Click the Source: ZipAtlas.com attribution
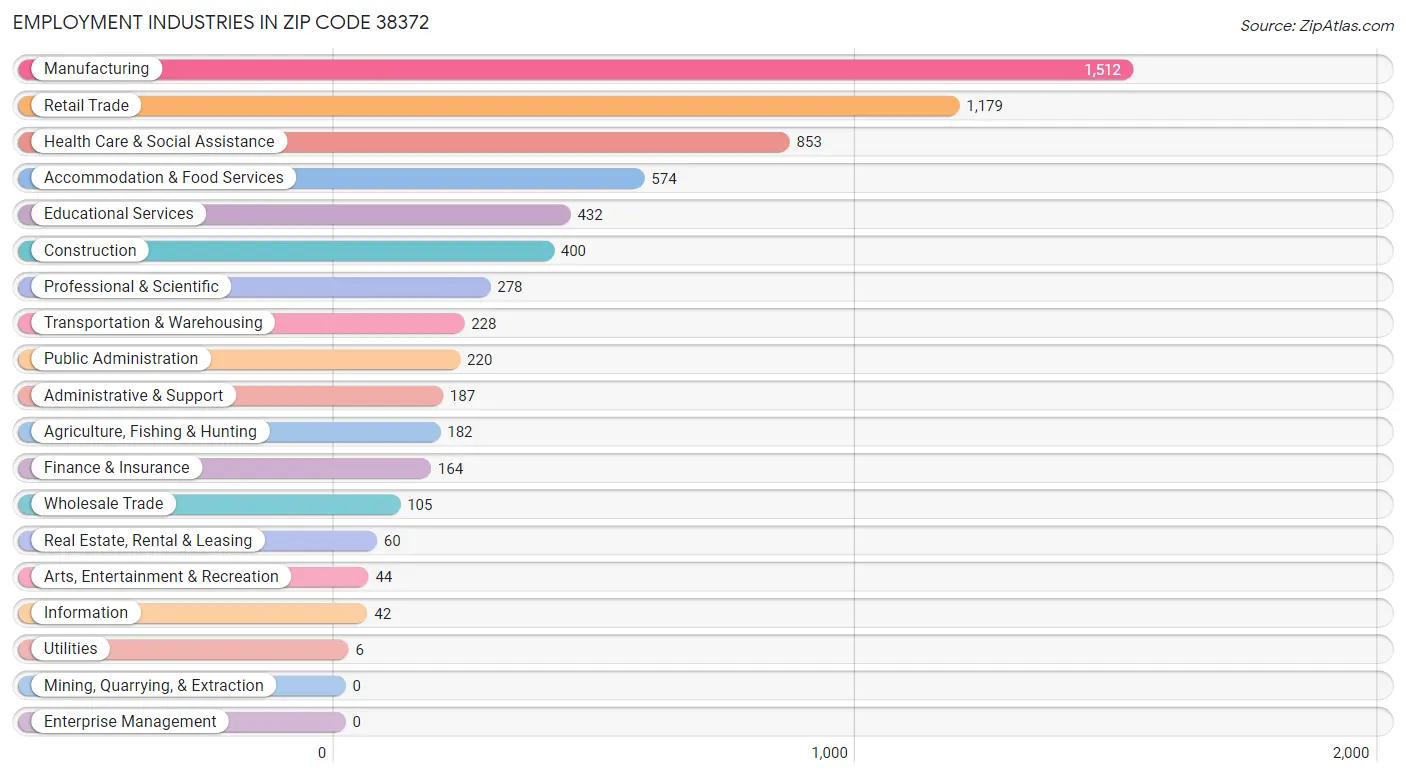This screenshot has height=776, width=1406. tap(1317, 26)
